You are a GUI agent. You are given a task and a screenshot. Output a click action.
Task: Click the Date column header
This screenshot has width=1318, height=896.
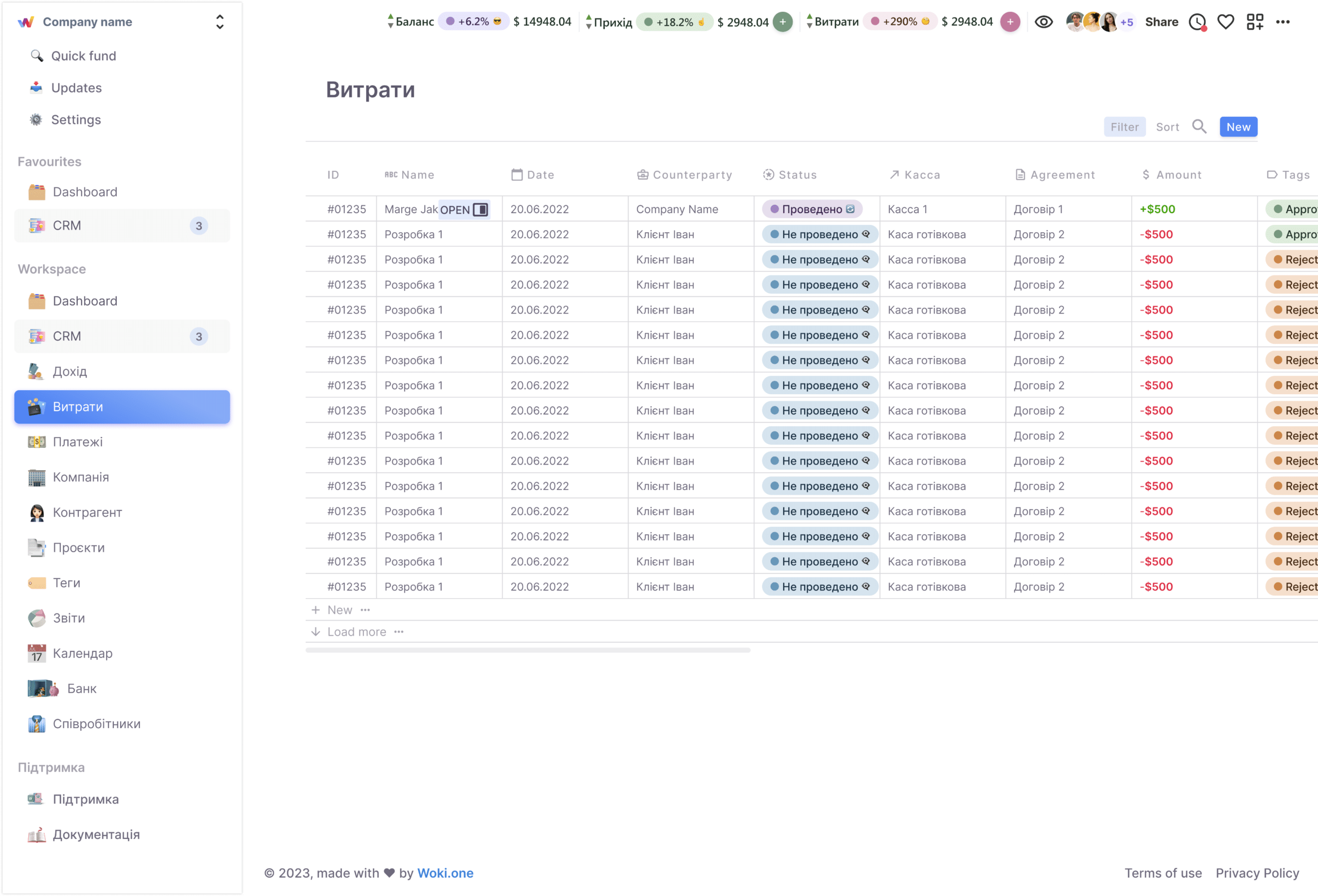[532, 174]
